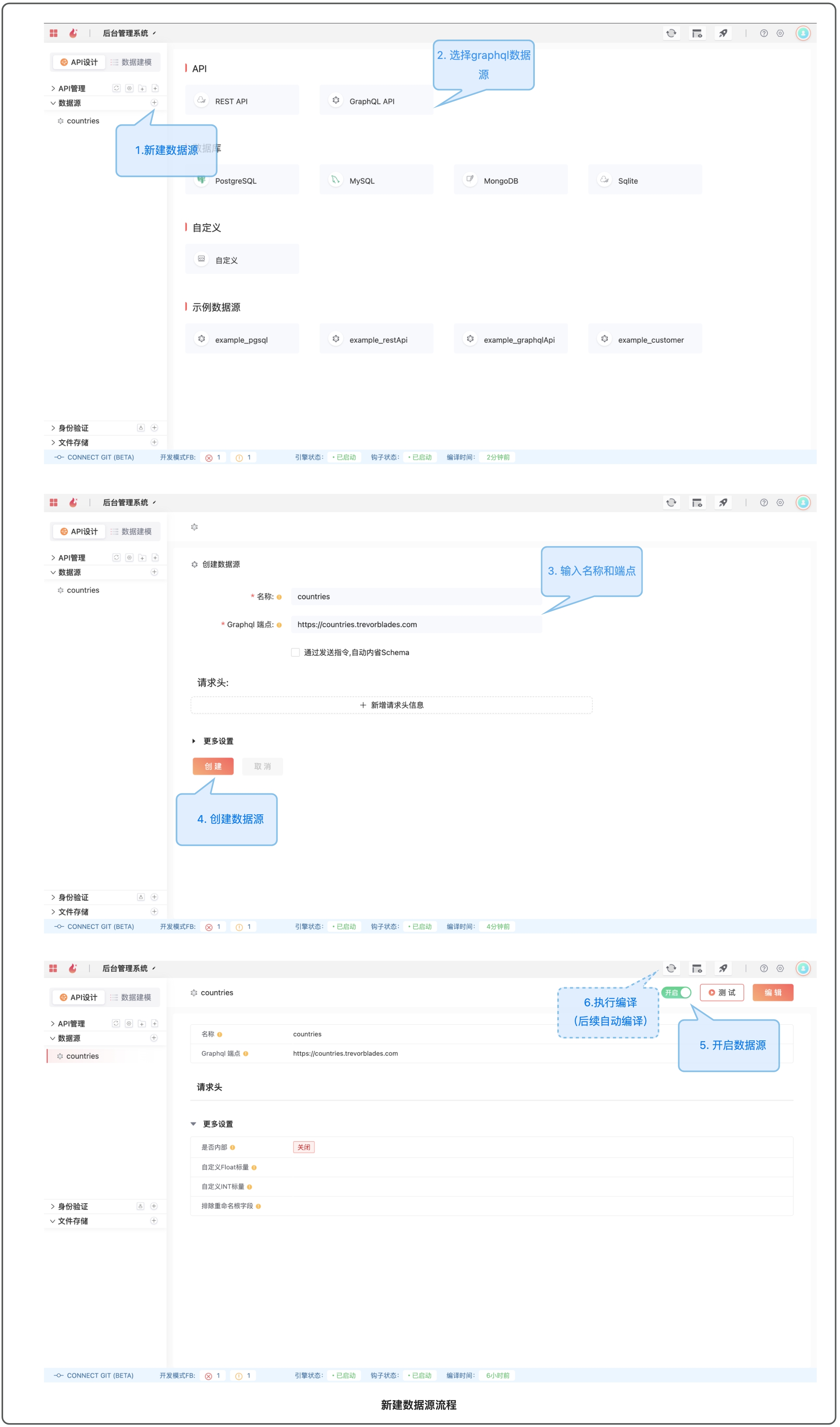
Task: Open the help question-mark icon
Action: (764, 33)
